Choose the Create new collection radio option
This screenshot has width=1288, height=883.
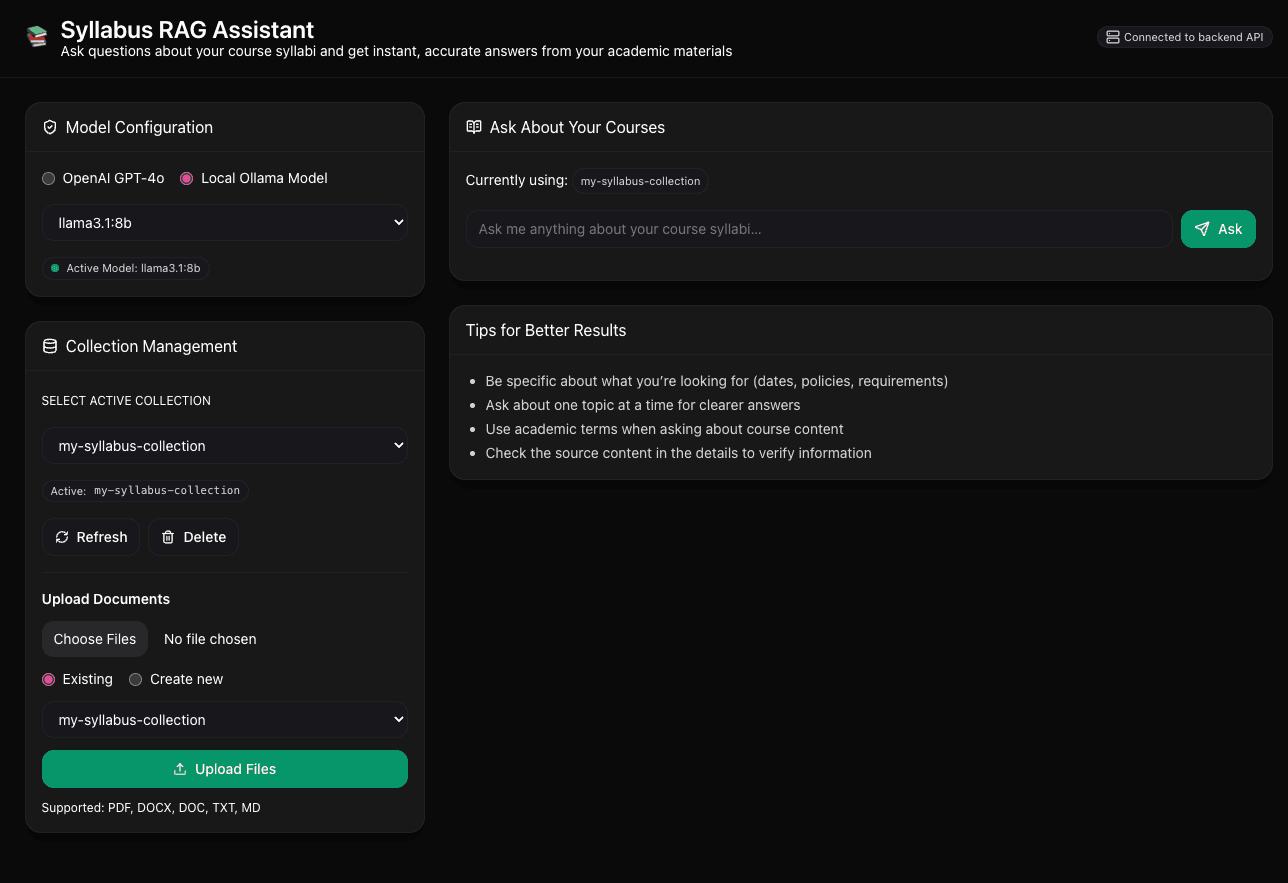click(136, 680)
